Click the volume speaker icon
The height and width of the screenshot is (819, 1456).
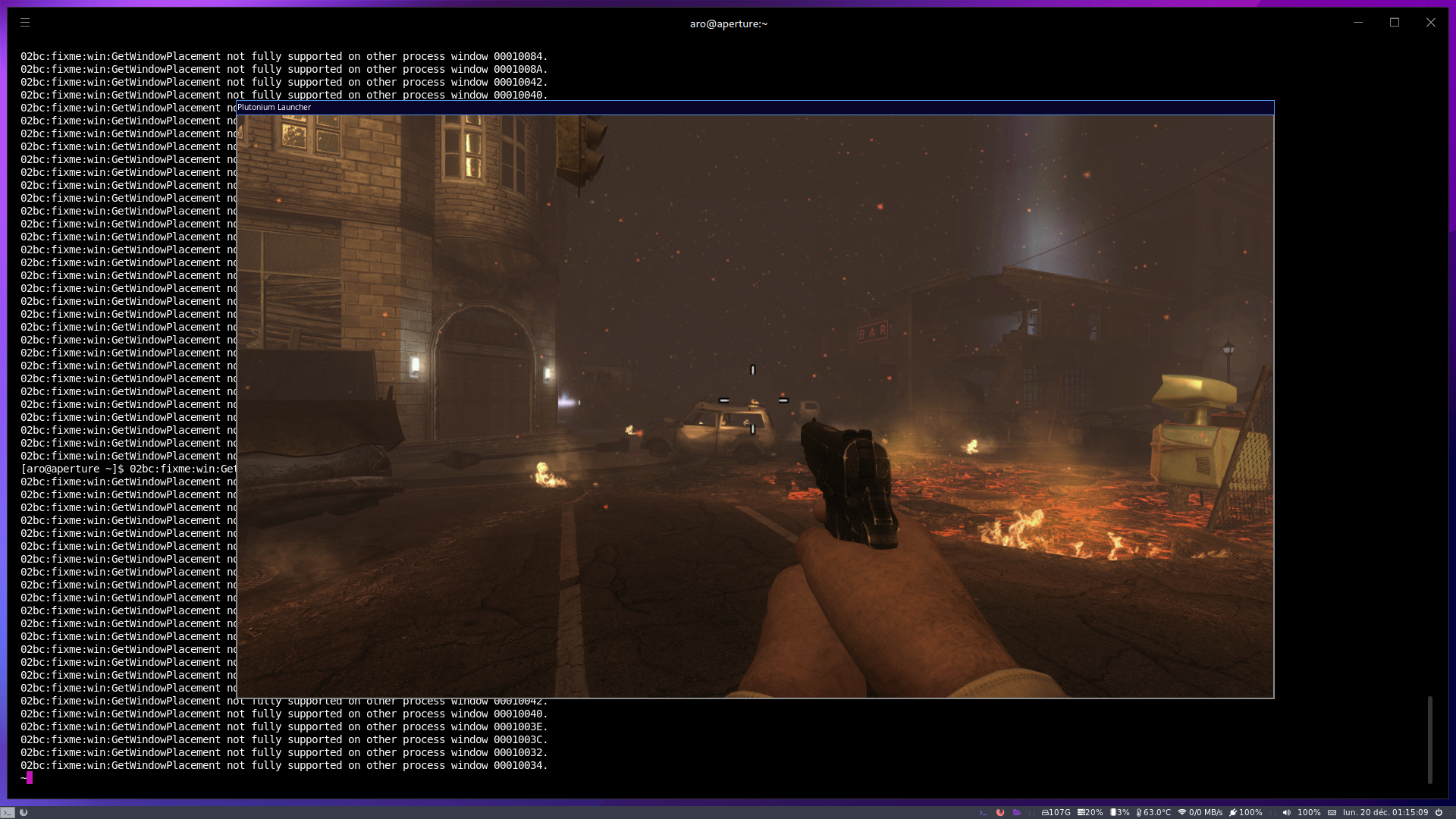pyautogui.click(x=1287, y=812)
